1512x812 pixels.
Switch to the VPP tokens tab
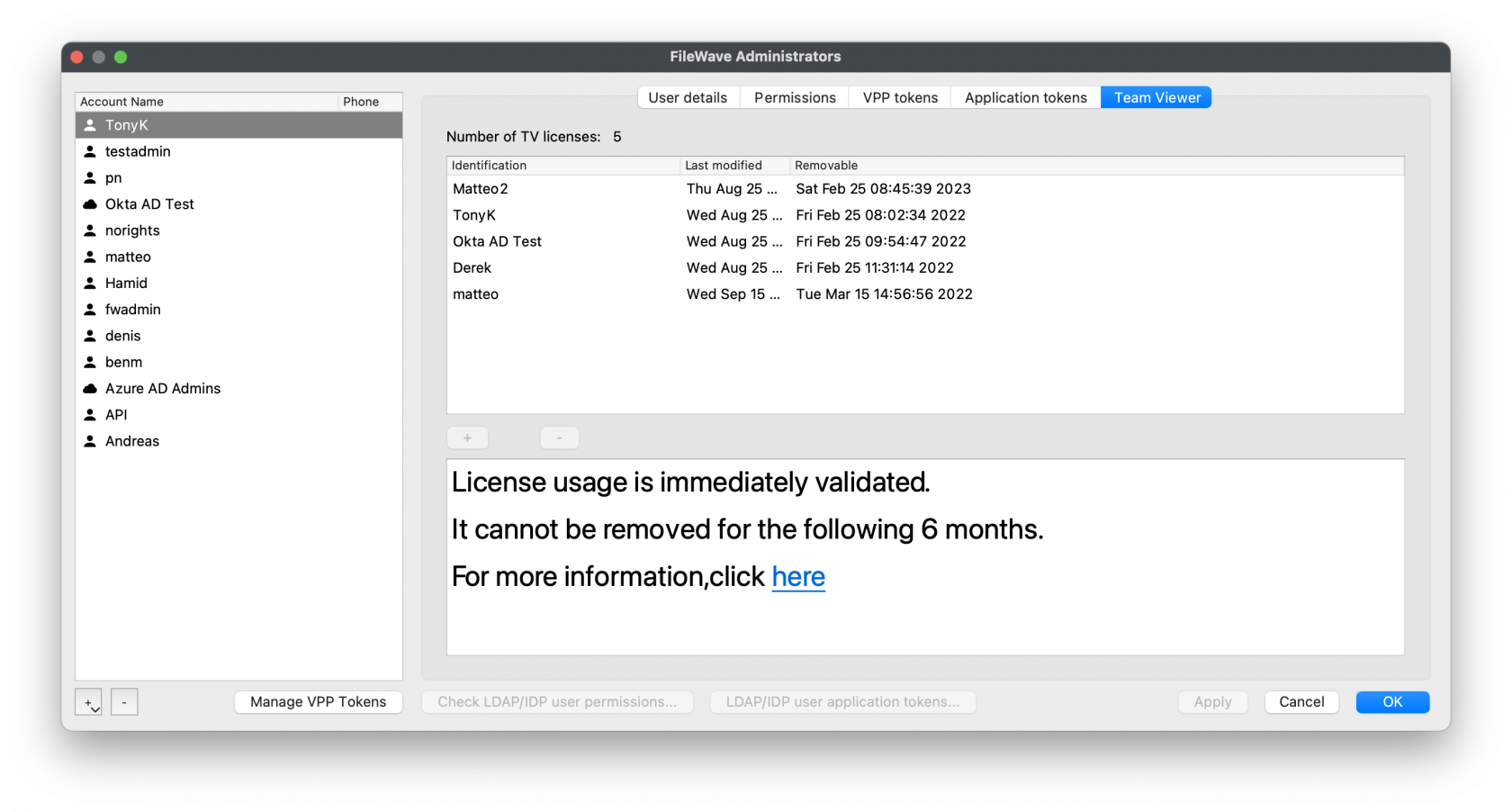pyautogui.click(x=900, y=97)
